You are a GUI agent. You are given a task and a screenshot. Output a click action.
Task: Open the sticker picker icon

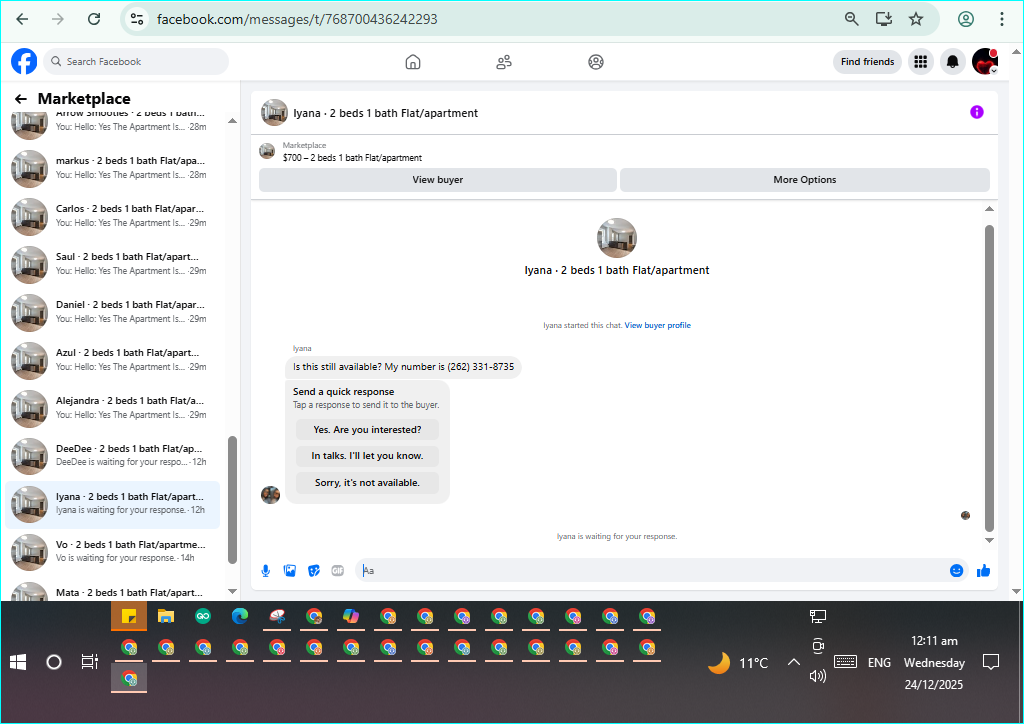[x=314, y=571]
